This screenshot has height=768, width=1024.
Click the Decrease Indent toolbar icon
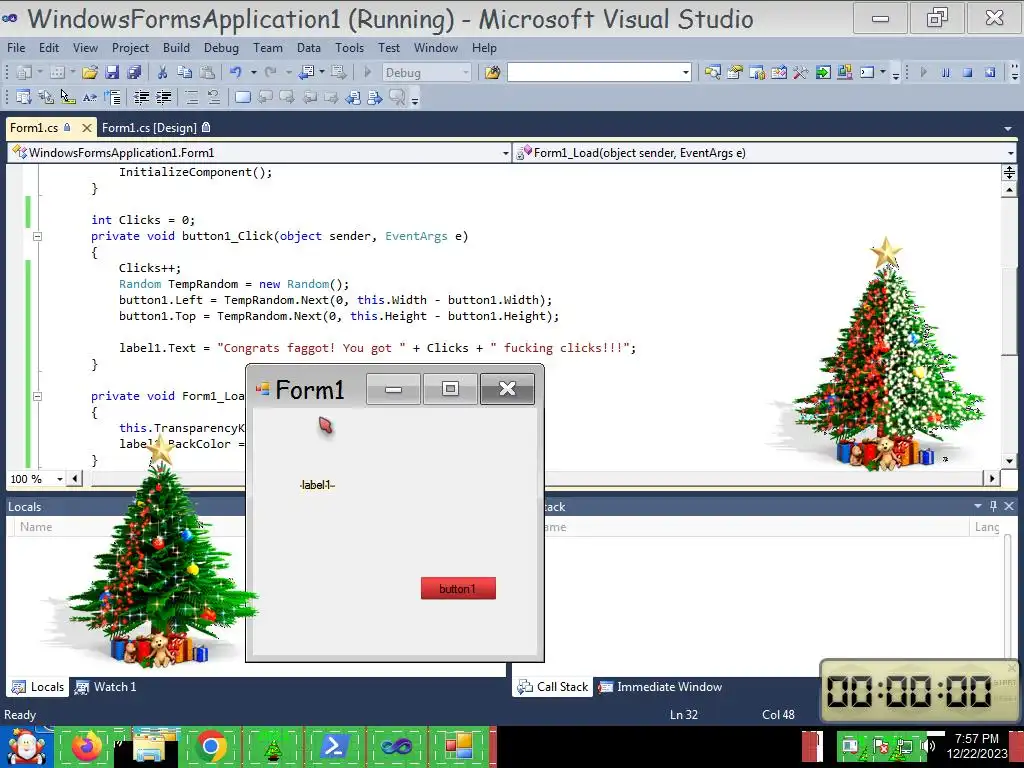tap(141, 97)
